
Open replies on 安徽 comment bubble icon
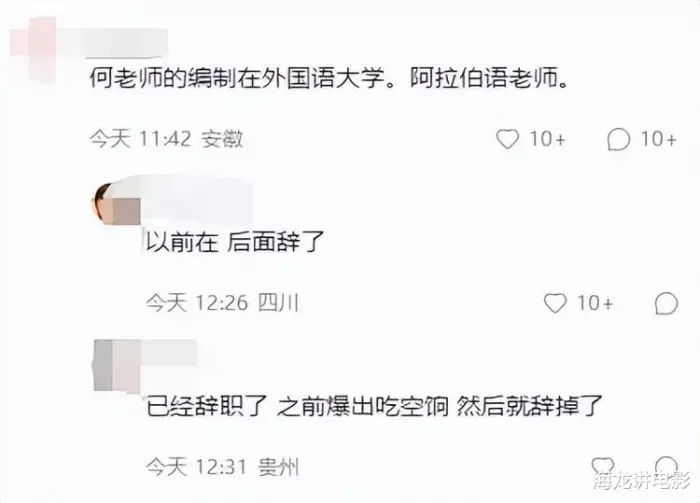pyautogui.click(x=618, y=139)
